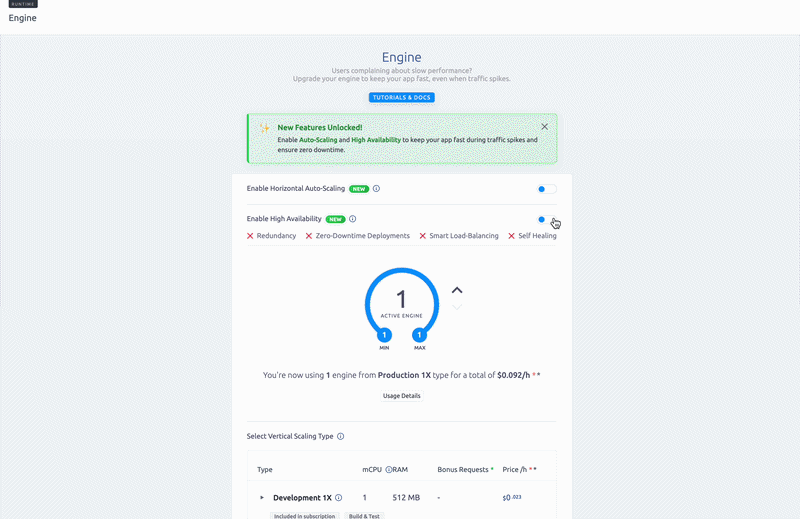Expand the Development 1X row

(x=262, y=498)
